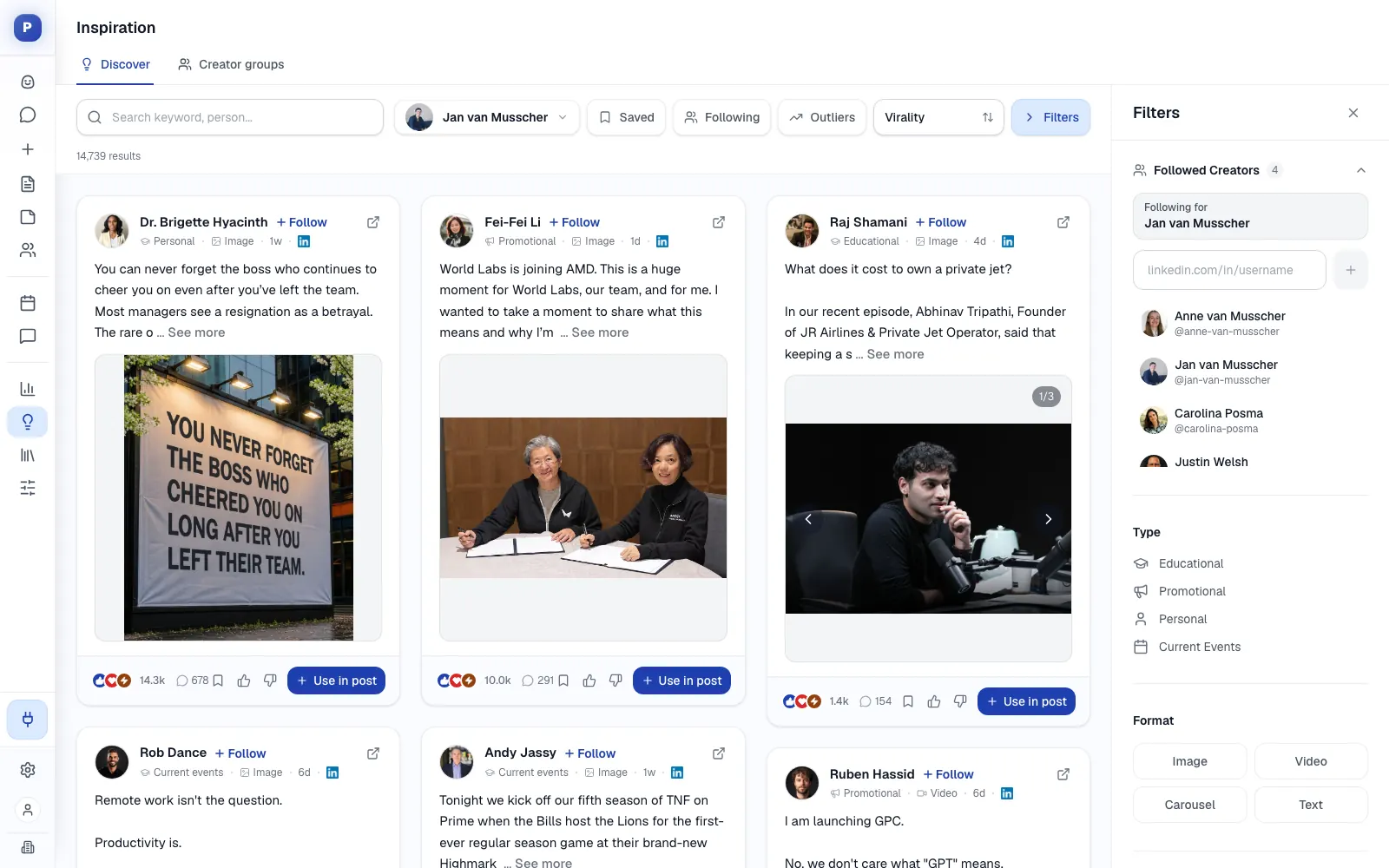Select the Video format filter

coord(1311,761)
